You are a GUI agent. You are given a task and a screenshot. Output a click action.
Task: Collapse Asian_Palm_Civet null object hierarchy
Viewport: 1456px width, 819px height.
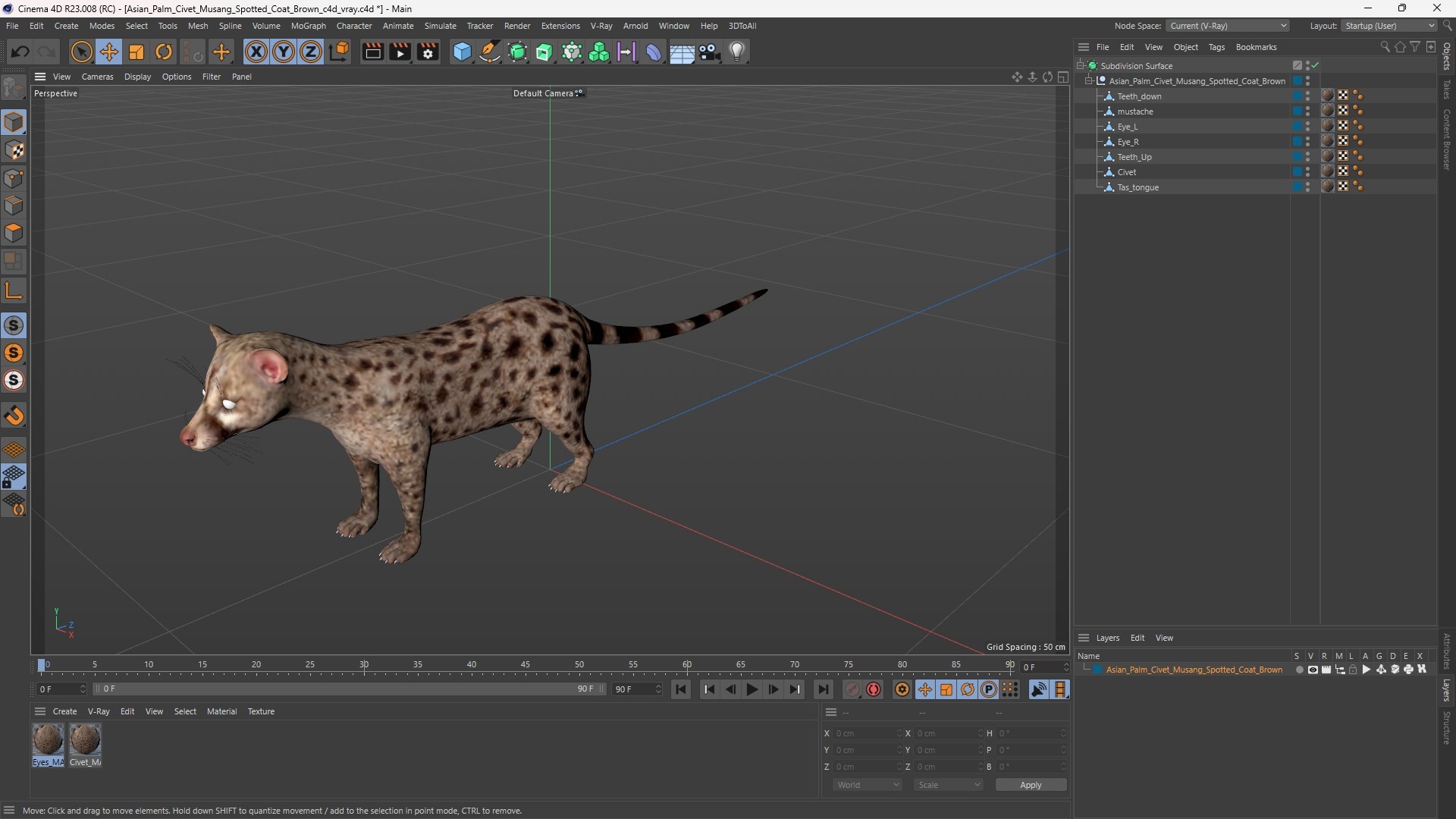pyautogui.click(x=1088, y=81)
